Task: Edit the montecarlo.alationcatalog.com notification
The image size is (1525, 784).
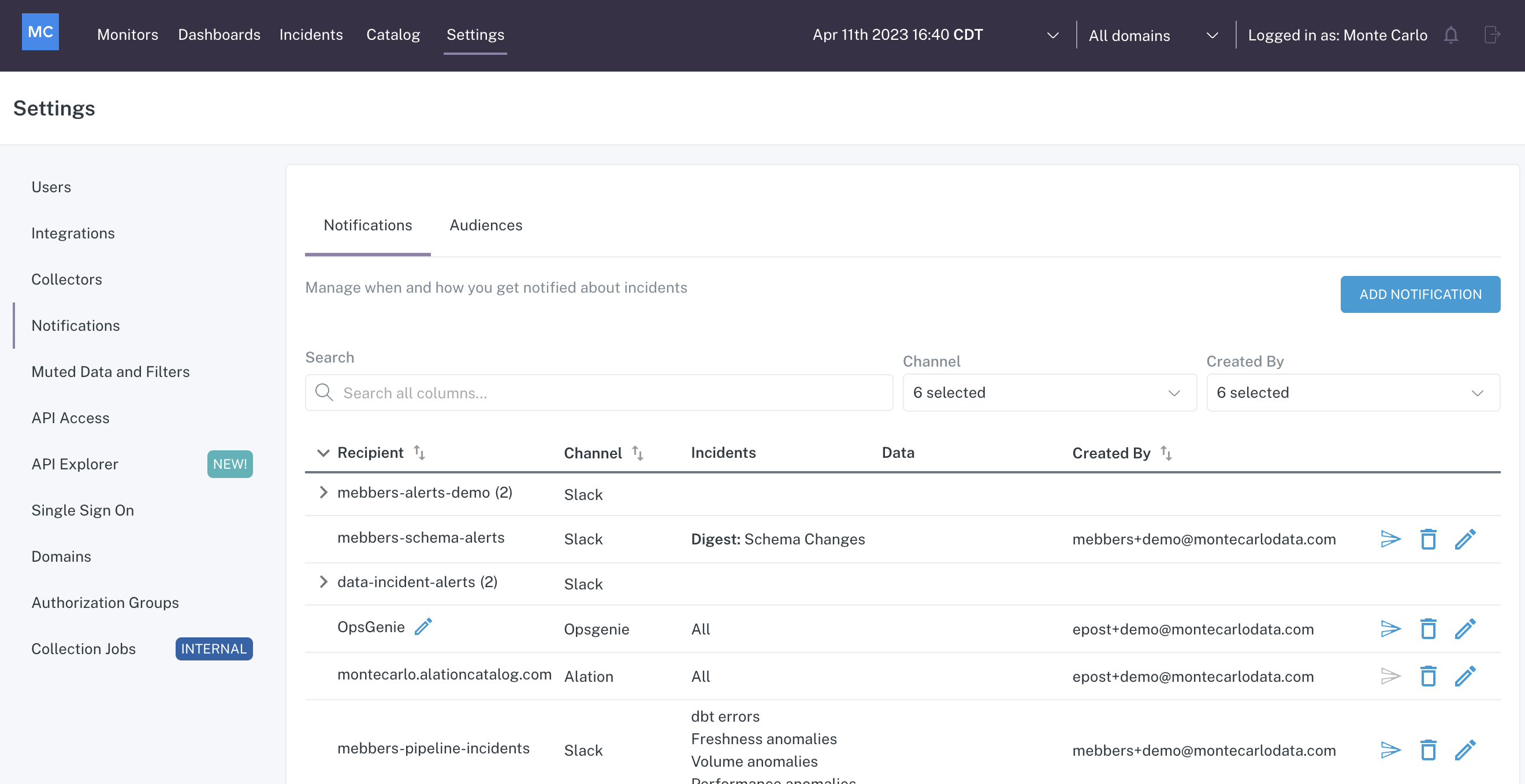Action: click(x=1464, y=675)
